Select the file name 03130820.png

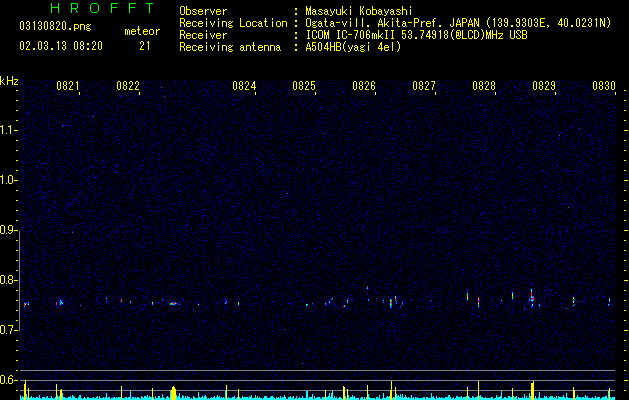tap(55, 27)
